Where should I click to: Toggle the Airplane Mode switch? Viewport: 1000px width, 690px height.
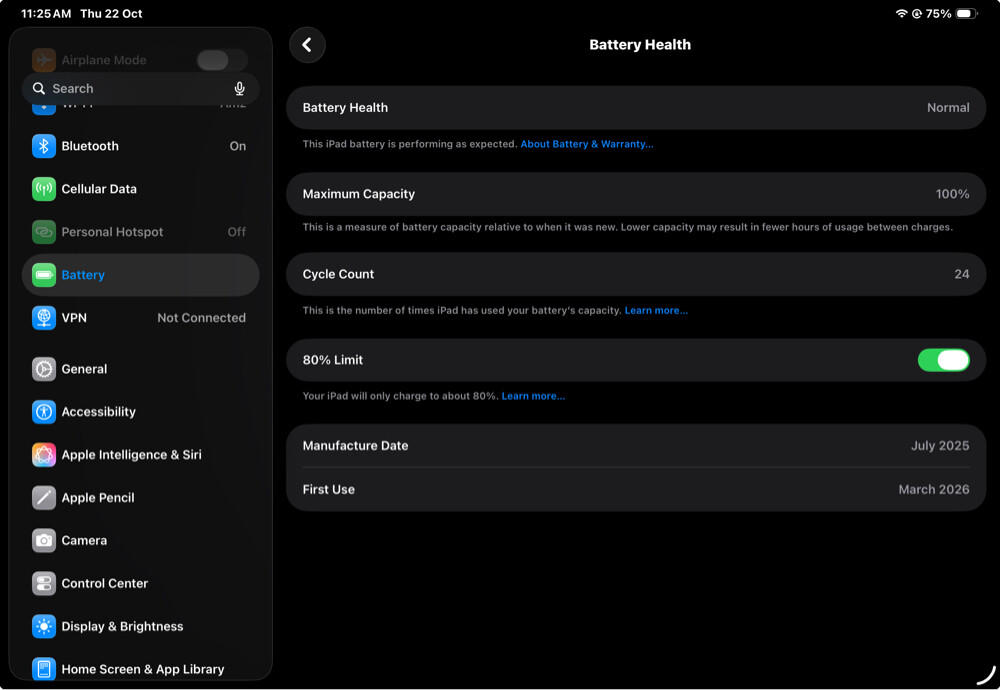(x=221, y=60)
